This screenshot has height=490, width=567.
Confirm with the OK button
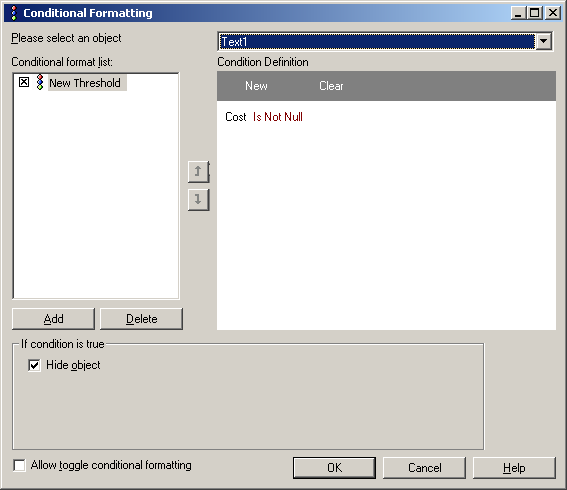(x=334, y=468)
